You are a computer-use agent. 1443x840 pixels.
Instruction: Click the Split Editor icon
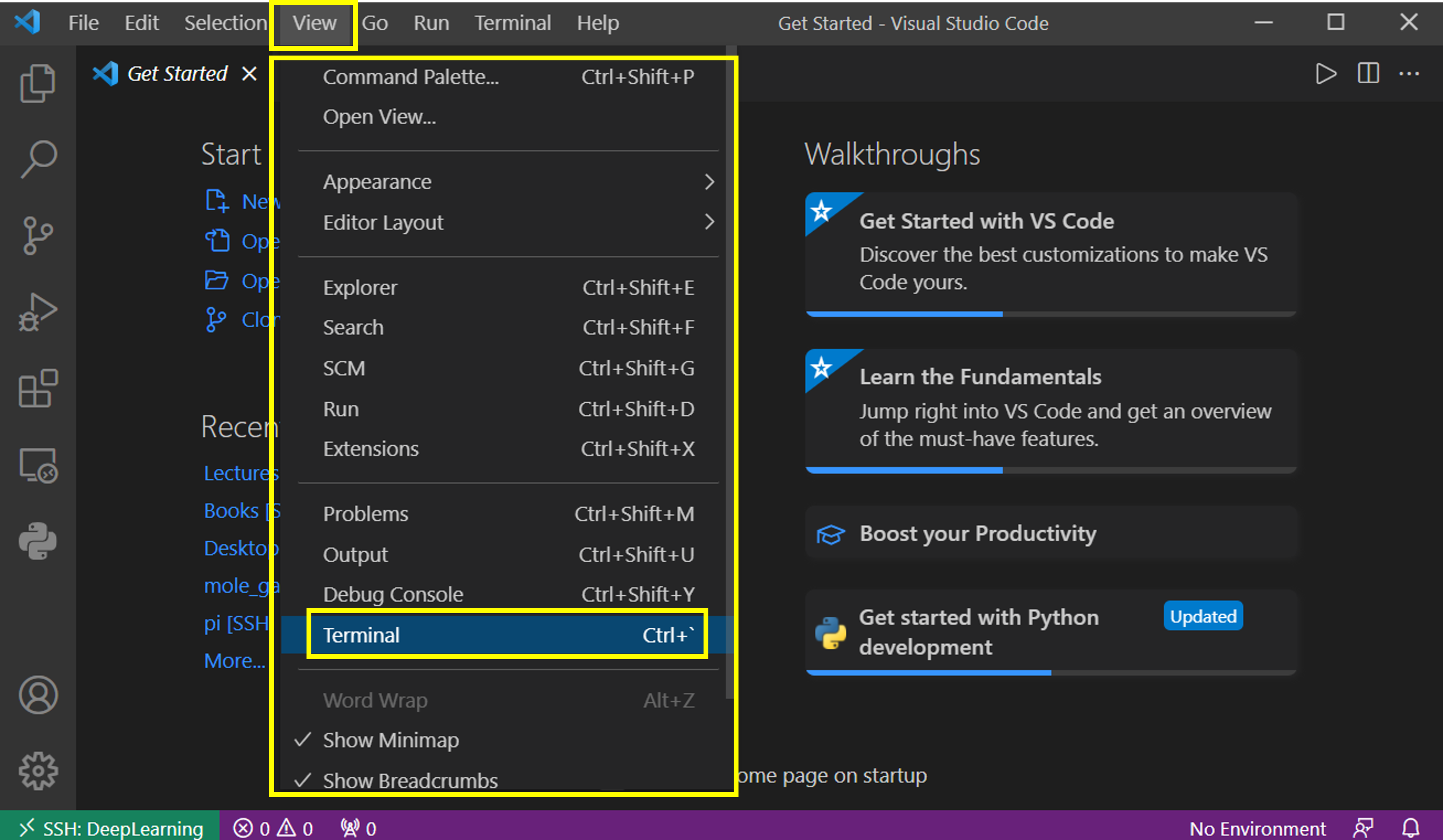tap(1368, 74)
